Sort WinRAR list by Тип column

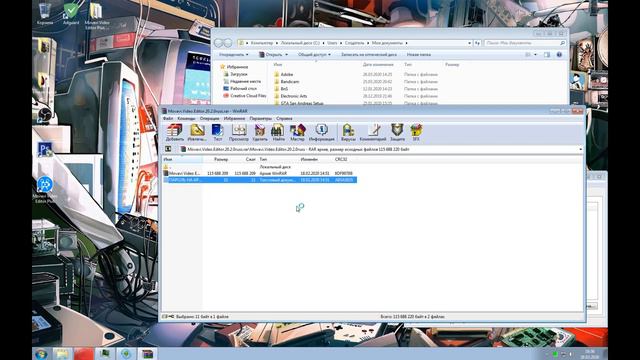click(278, 159)
